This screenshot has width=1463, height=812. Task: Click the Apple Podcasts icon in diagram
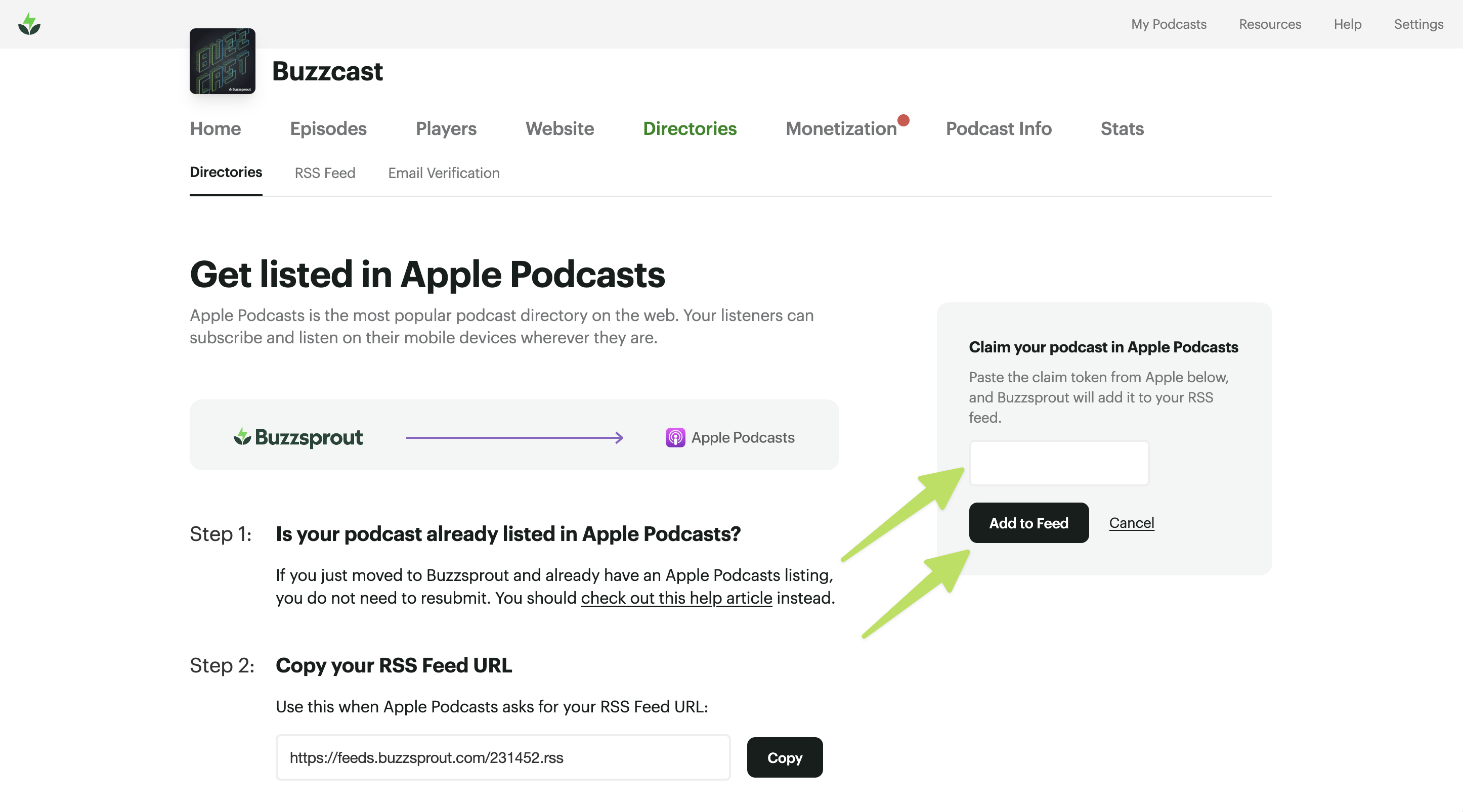pos(675,437)
